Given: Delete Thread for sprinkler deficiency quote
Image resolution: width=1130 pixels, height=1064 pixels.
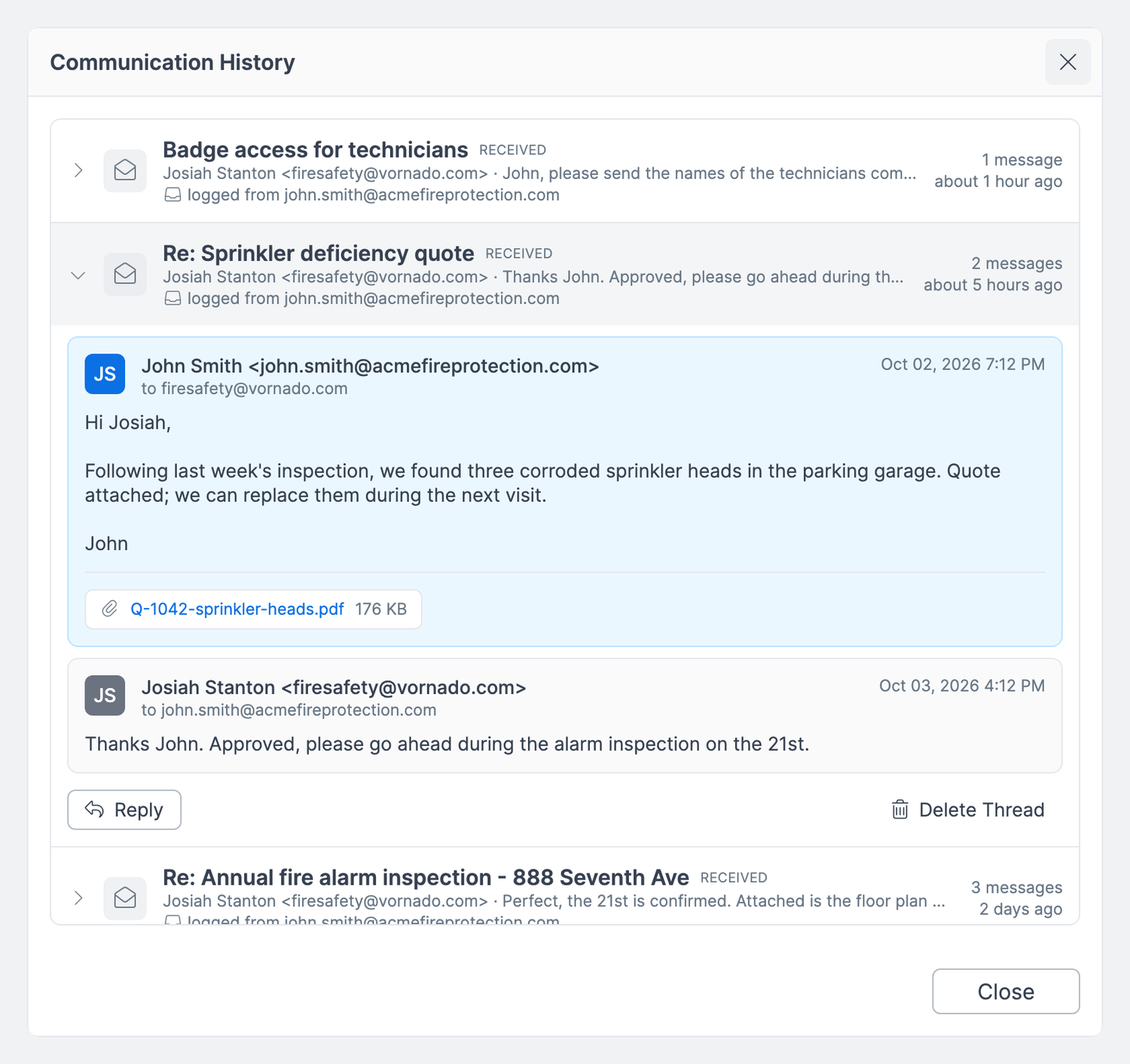Looking at the screenshot, I should (x=968, y=809).
